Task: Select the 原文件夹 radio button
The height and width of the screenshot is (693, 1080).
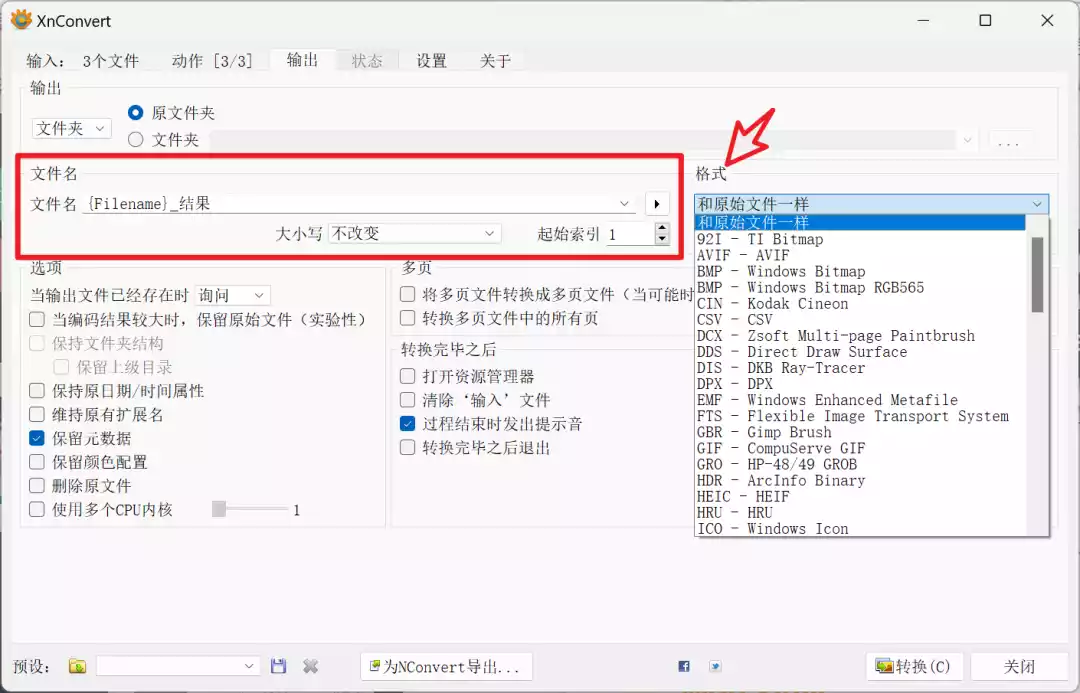Action: (136, 112)
